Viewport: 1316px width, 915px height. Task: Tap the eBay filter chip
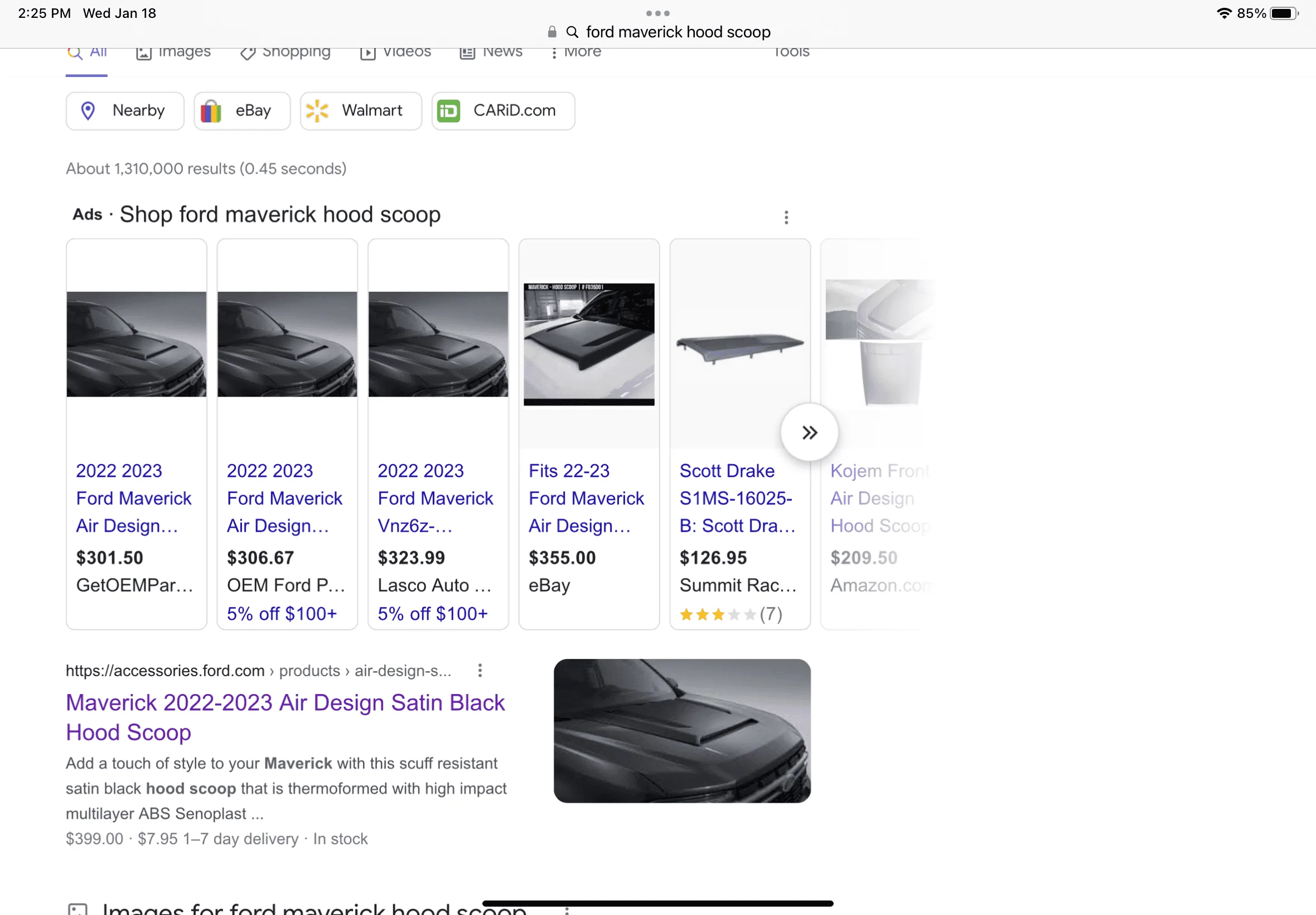tap(242, 110)
